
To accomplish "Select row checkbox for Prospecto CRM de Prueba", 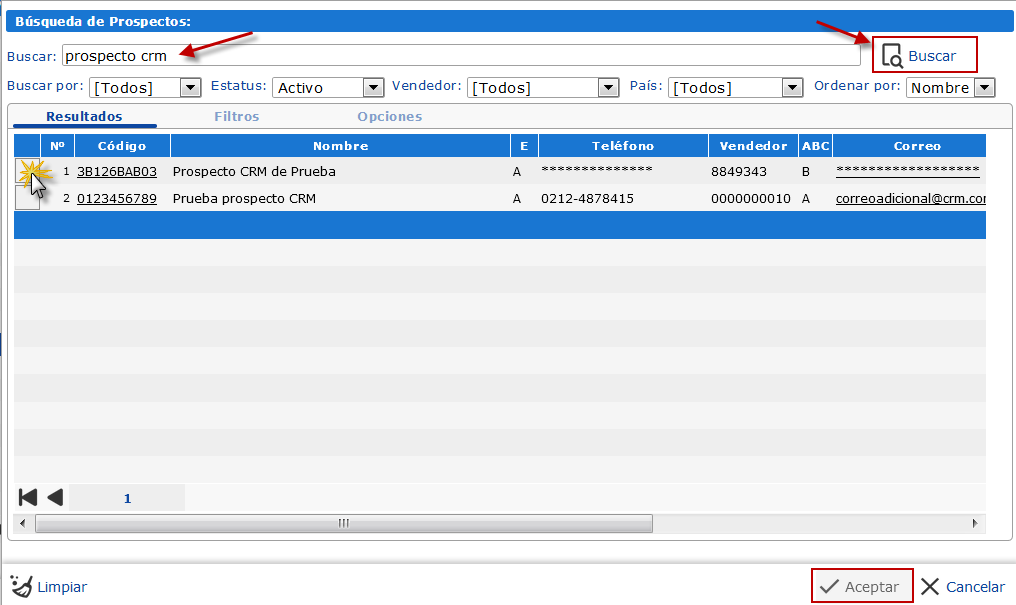I will click(27, 171).
